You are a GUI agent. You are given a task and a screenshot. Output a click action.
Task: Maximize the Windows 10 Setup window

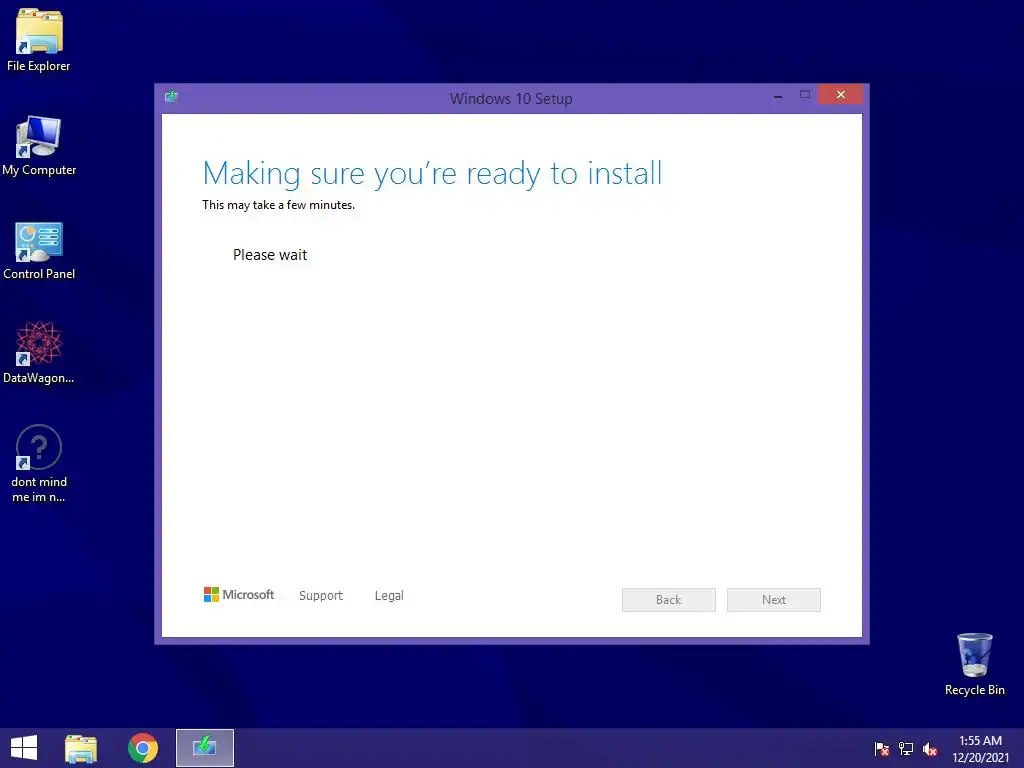pyautogui.click(x=805, y=95)
